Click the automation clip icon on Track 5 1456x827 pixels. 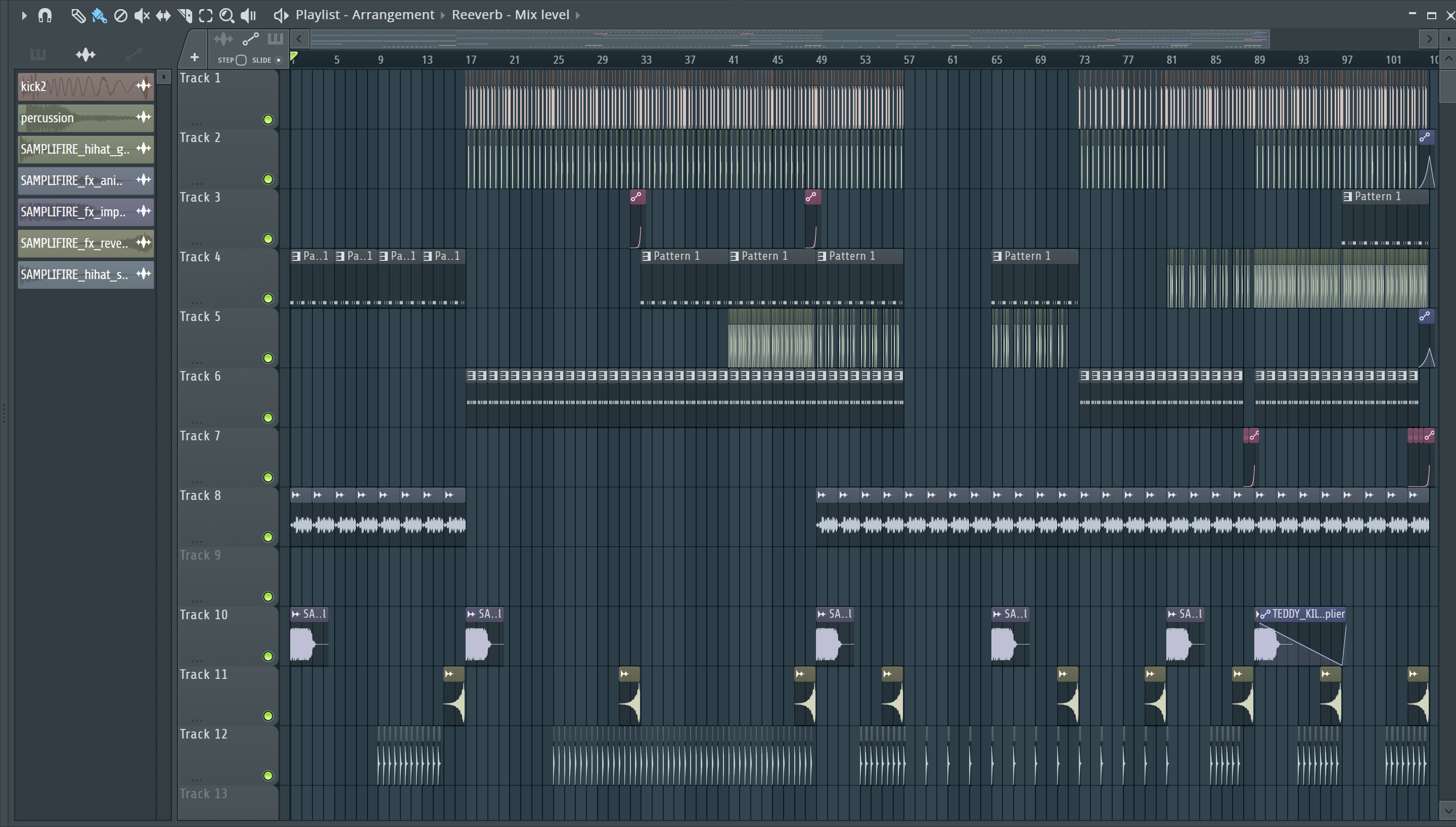(1425, 316)
